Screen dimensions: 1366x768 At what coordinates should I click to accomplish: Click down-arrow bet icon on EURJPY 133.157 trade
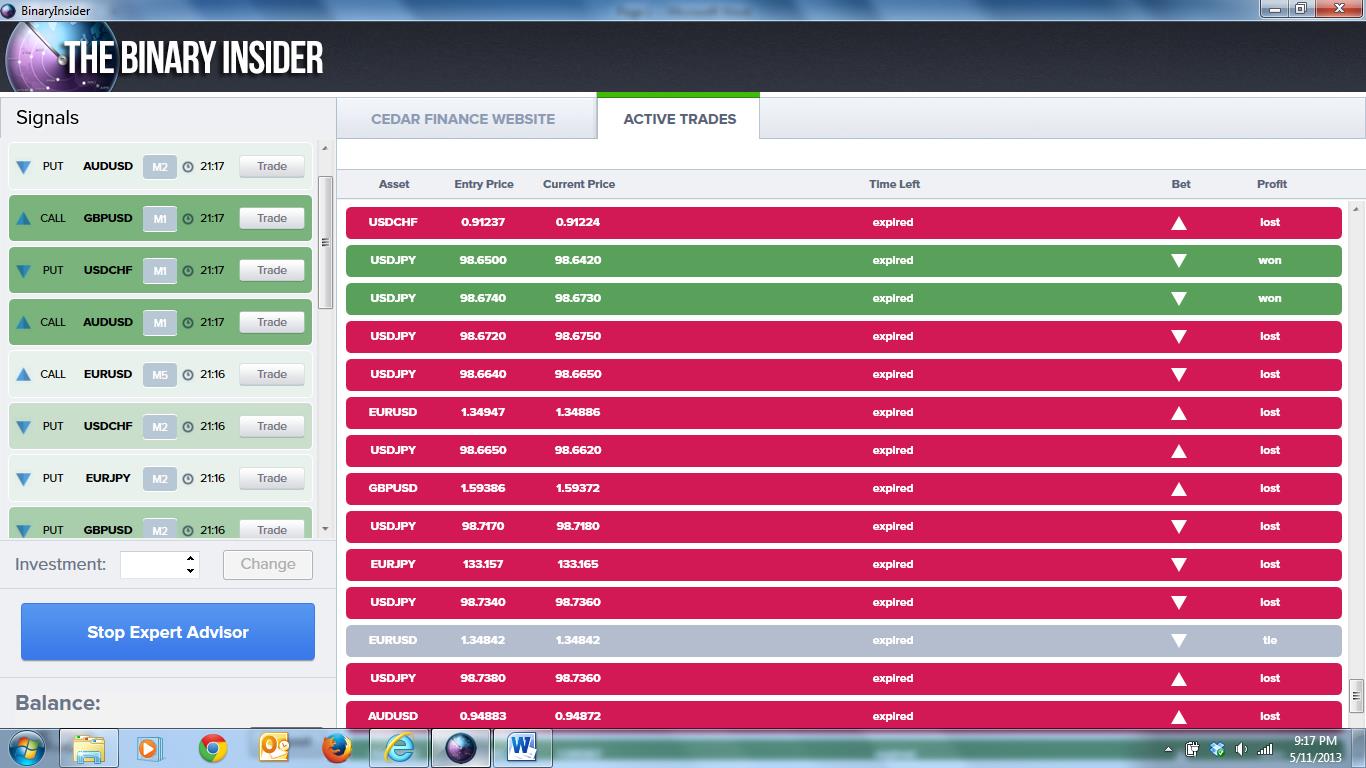point(1179,565)
